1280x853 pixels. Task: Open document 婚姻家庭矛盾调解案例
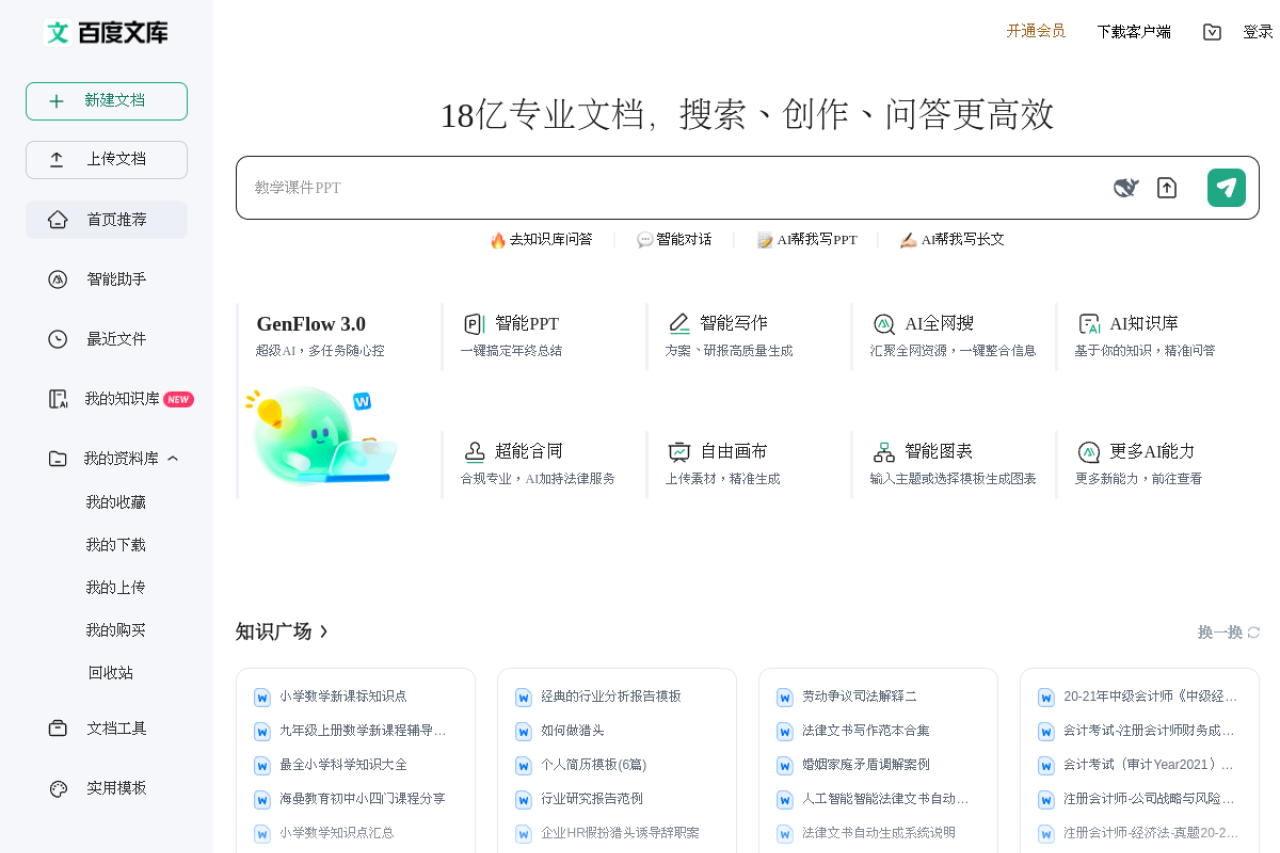(x=866, y=765)
